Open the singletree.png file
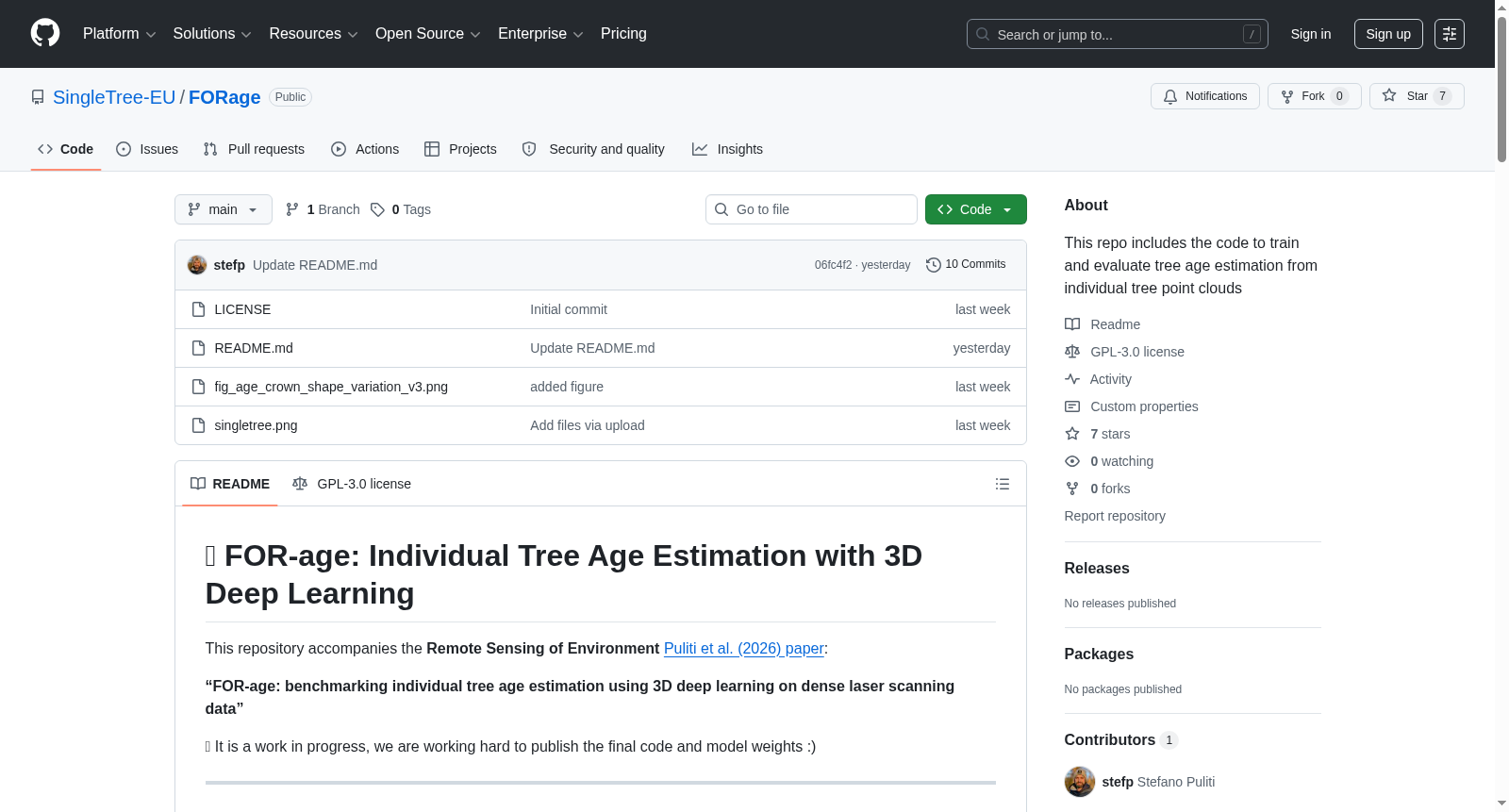1509x812 pixels. pyautogui.click(x=256, y=425)
